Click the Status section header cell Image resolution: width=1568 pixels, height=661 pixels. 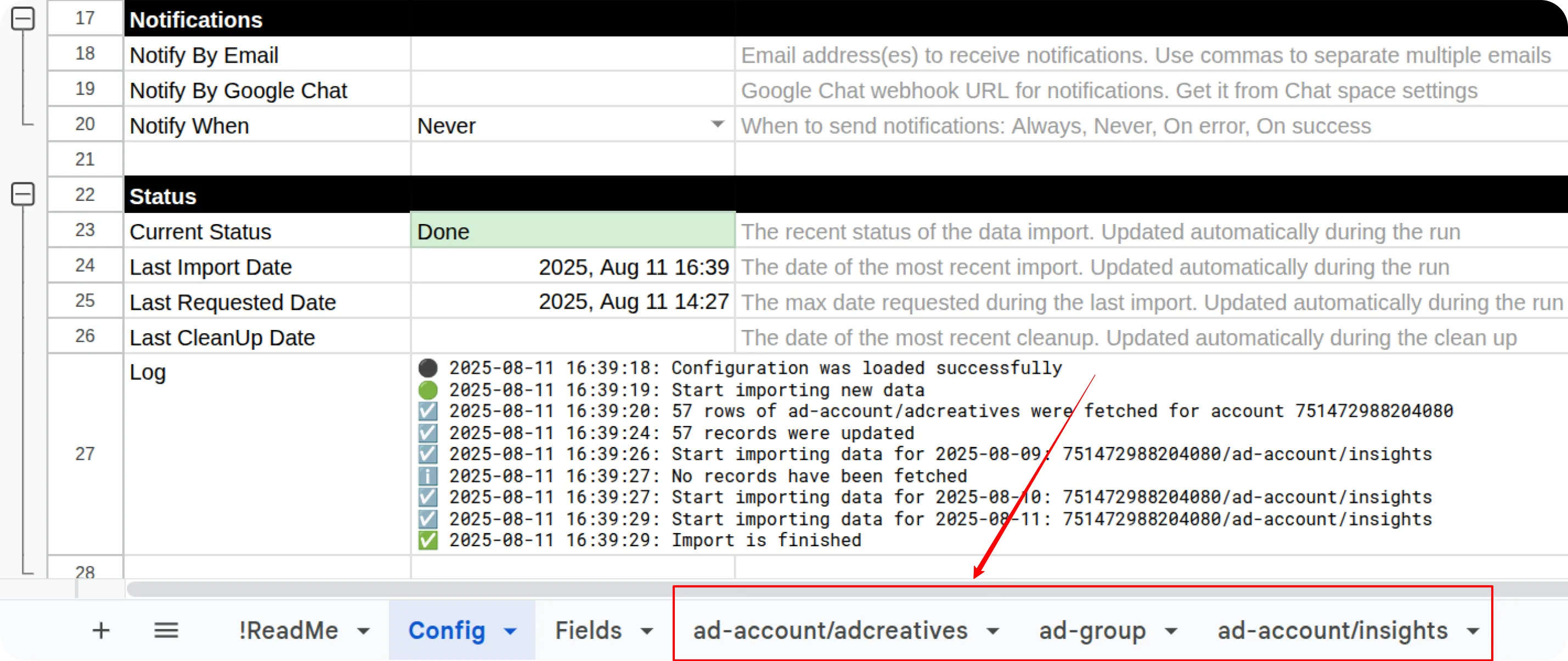pyautogui.click(x=267, y=195)
